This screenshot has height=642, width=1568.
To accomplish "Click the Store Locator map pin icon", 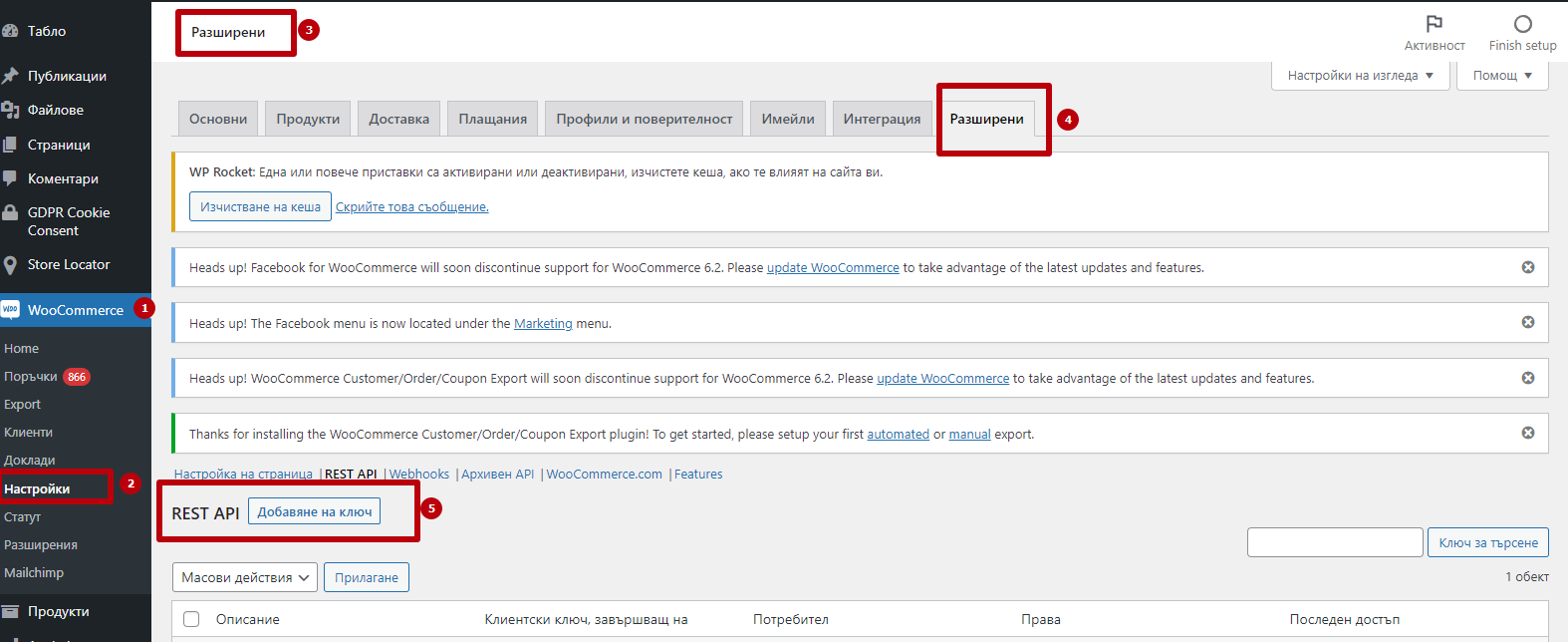I will click(x=10, y=264).
